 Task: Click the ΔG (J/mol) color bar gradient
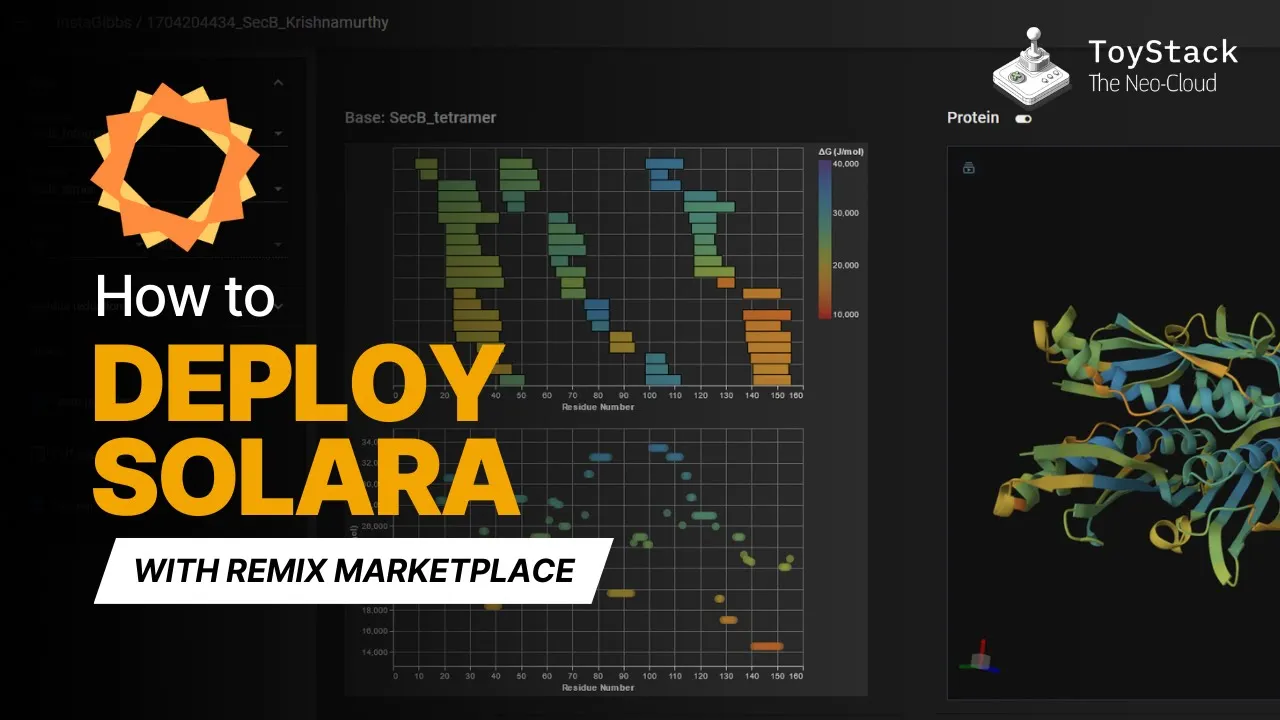tap(824, 238)
